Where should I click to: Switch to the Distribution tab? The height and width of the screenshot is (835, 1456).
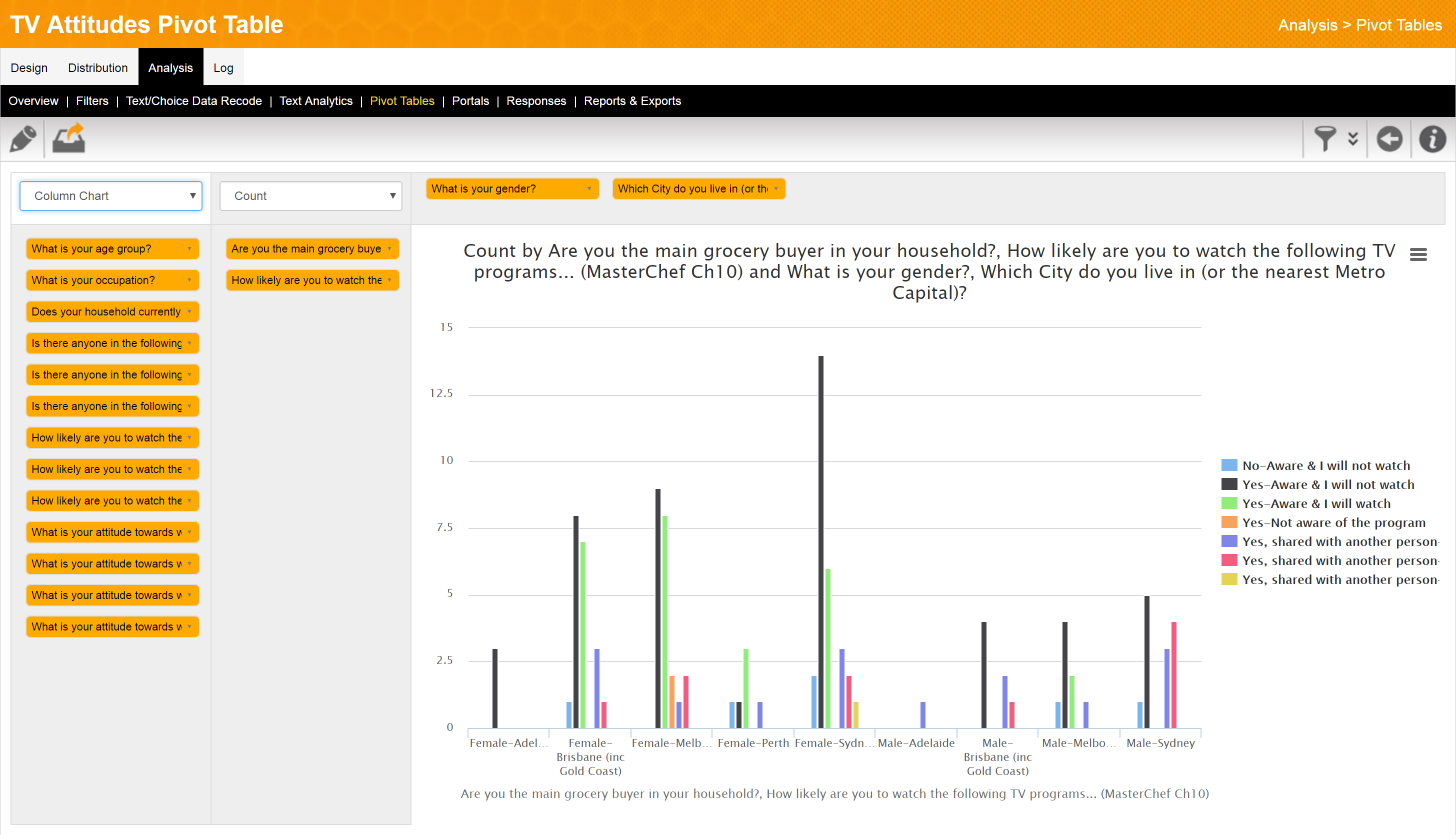[x=97, y=67]
